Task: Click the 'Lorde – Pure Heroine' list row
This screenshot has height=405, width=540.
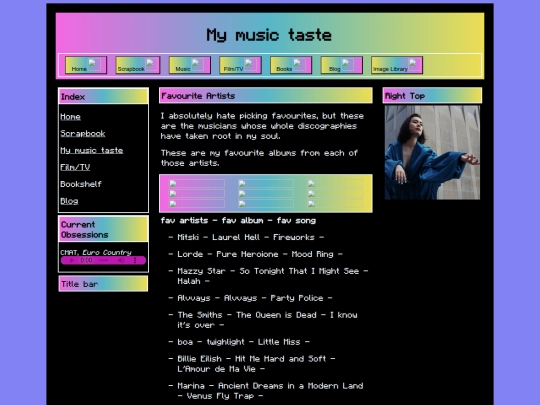Action: click(255, 254)
